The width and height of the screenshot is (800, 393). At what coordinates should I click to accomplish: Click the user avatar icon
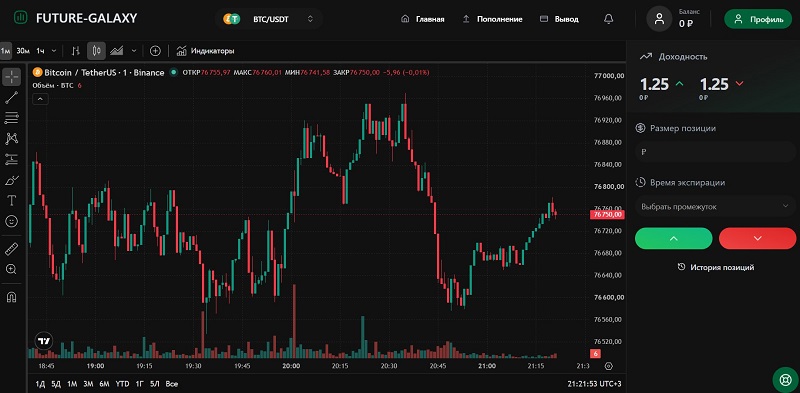(659, 19)
